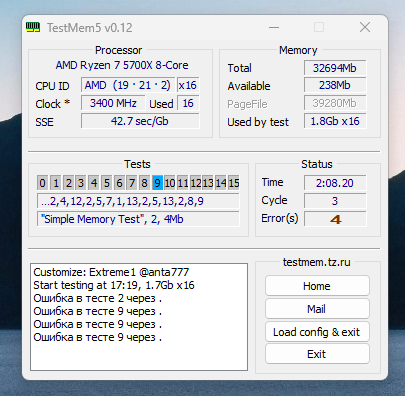Click log line Ошибка в тесте 2 через

97,298
